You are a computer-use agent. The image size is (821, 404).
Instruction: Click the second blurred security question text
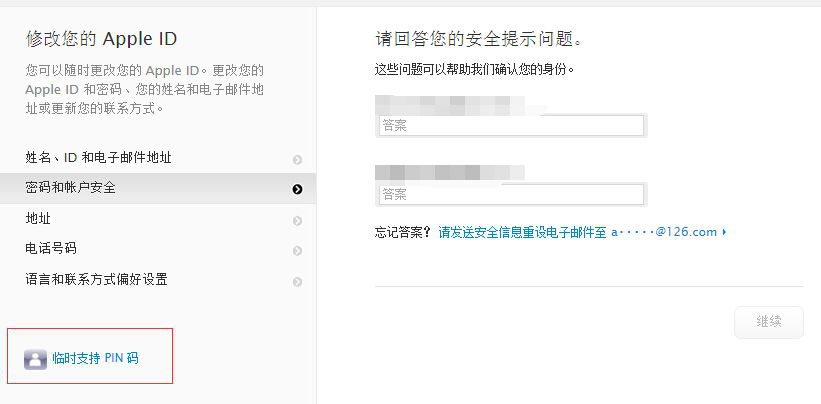point(450,171)
